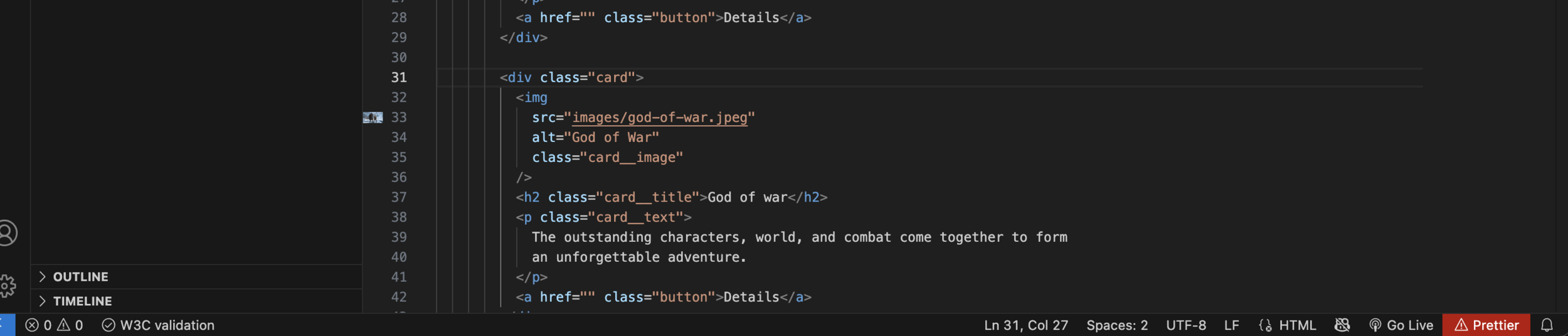1568x336 pixels.
Task: Click the card__image class value
Action: pos(631,158)
